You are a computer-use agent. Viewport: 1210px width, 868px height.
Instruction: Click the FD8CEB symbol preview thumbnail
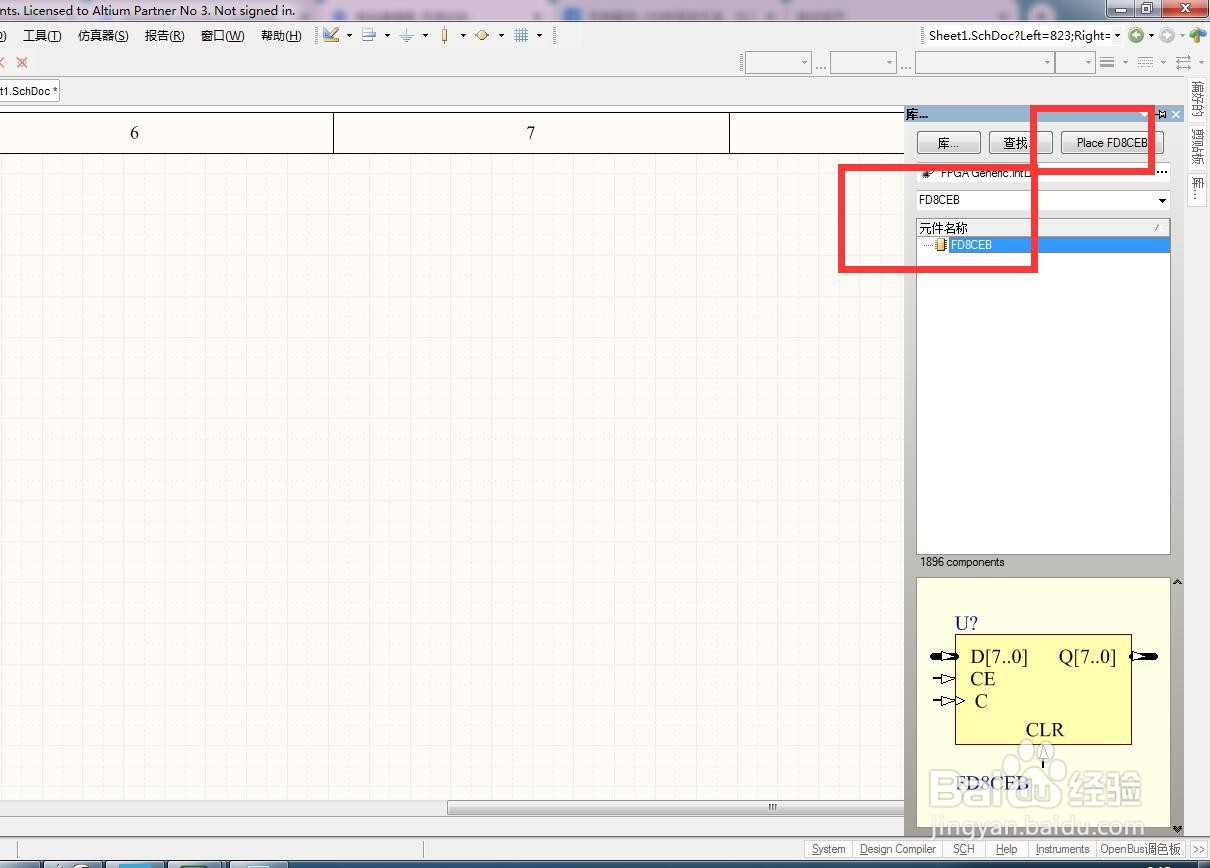[x=1043, y=702]
